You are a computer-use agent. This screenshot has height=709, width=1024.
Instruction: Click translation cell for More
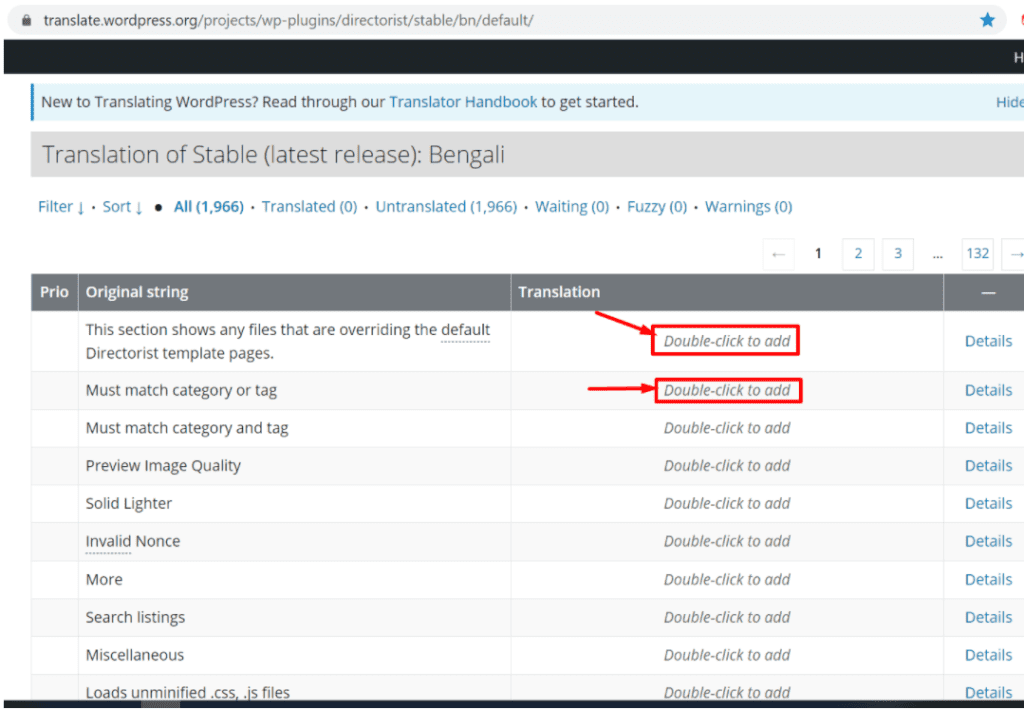tap(727, 580)
